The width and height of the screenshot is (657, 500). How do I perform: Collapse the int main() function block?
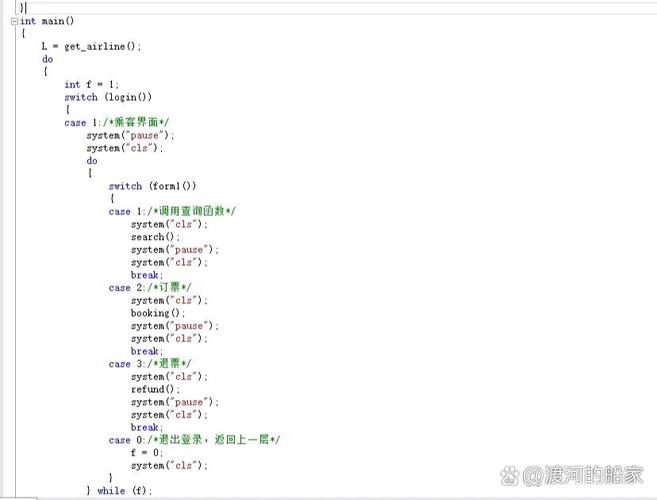click(14, 21)
